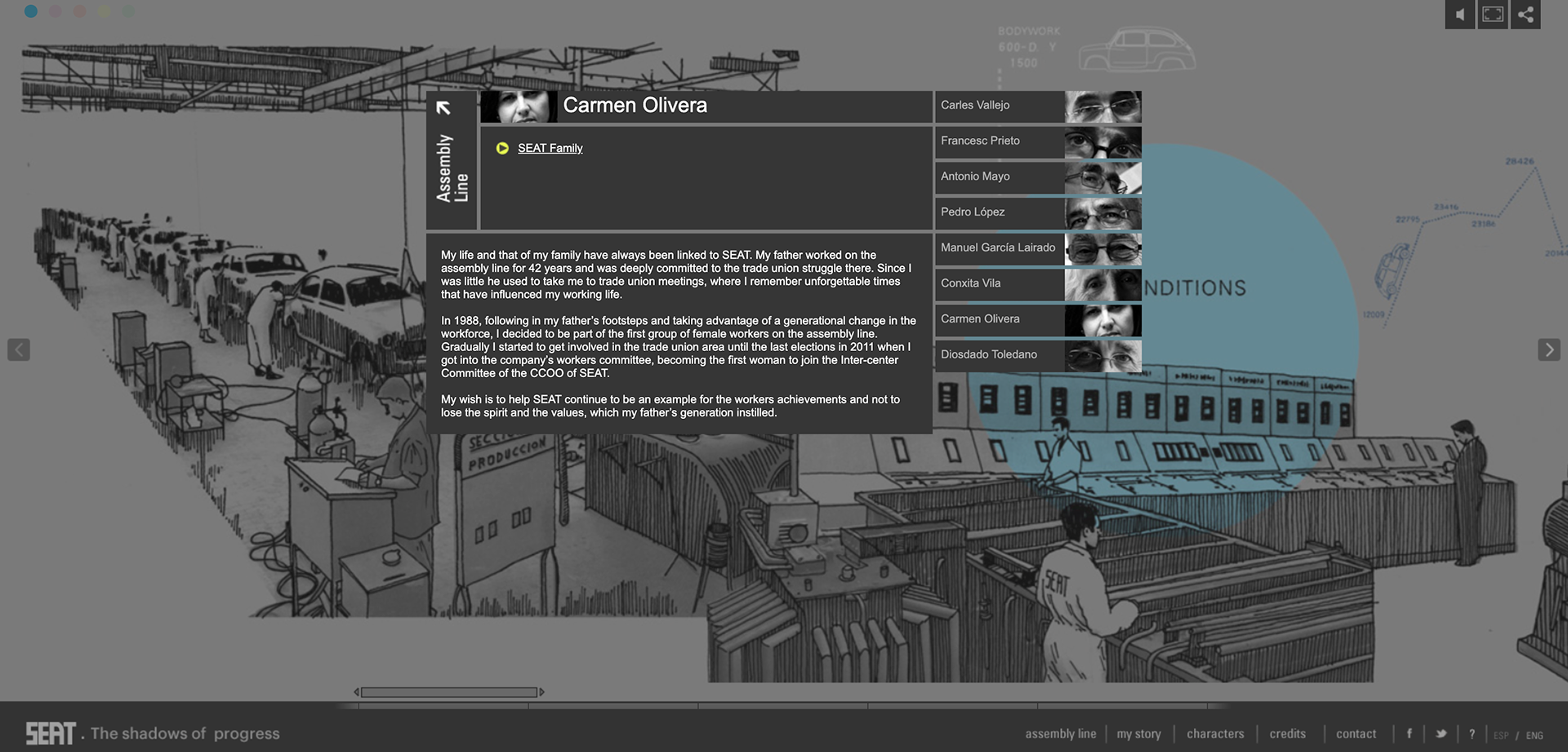Select Diosdado Toledano in character list
1568x752 pixels.
[1038, 356]
